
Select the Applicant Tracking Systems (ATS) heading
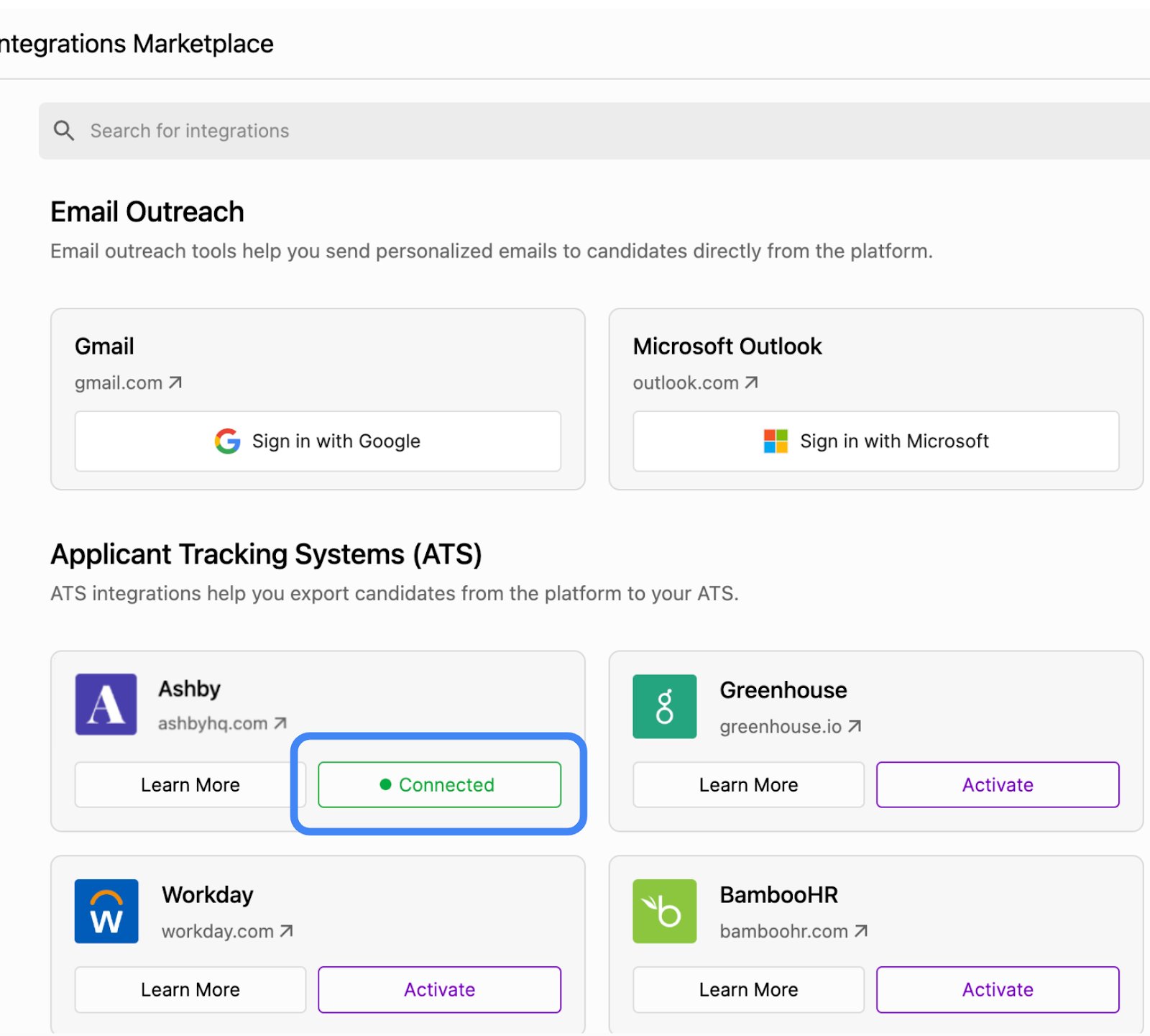pos(266,554)
